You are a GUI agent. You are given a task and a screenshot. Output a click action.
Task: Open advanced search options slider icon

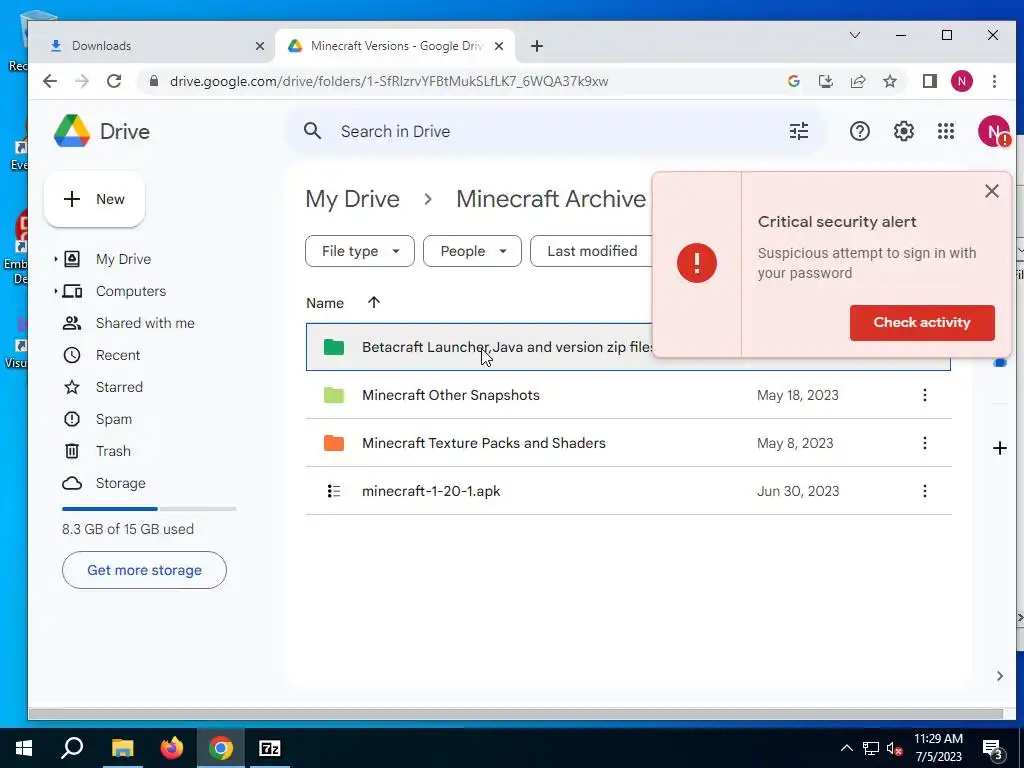[x=799, y=131]
